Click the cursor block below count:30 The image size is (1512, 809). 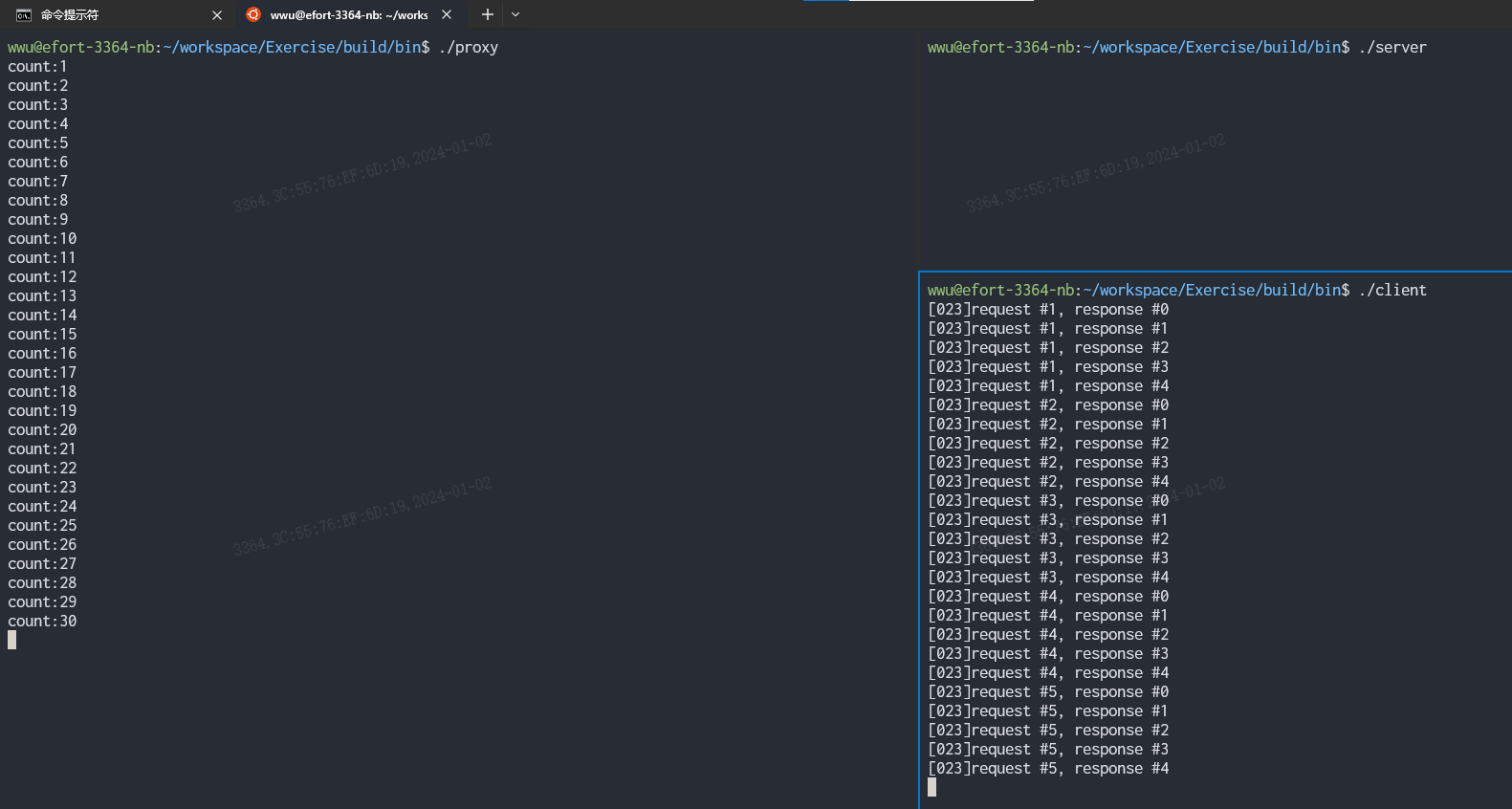[x=12, y=640]
